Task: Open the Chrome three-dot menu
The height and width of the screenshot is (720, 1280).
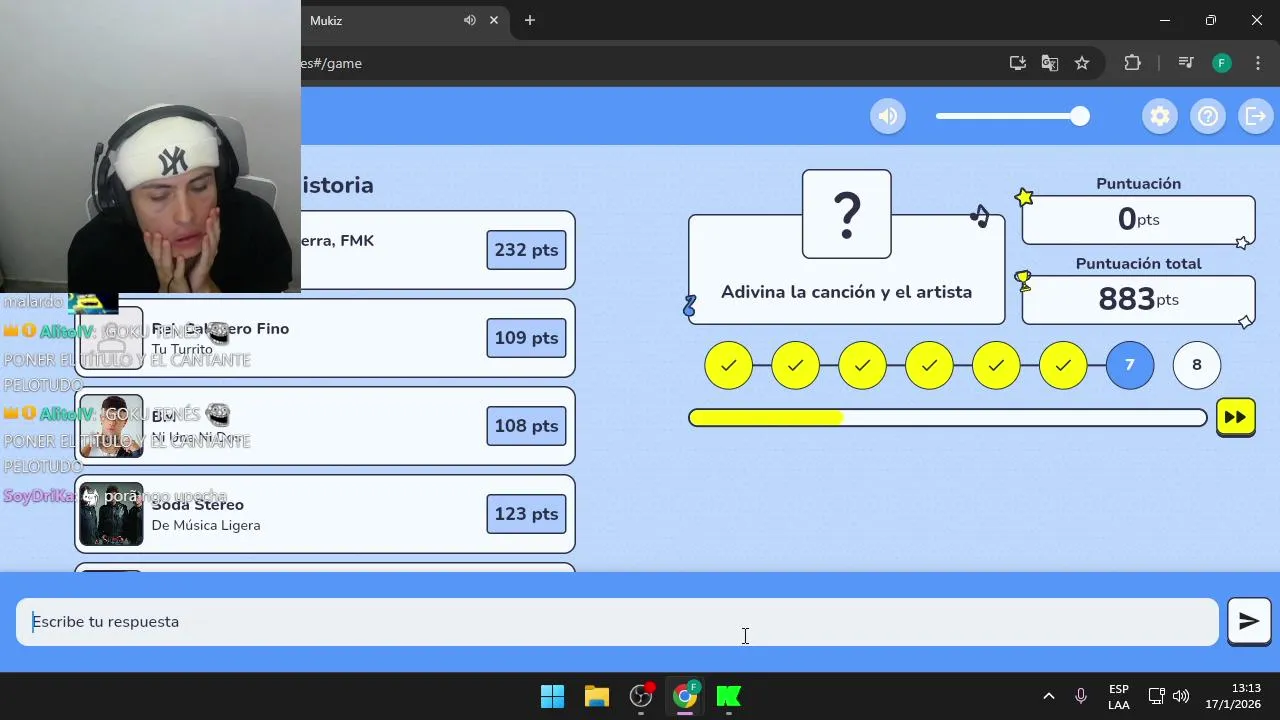Action: tap(1258, 63)
